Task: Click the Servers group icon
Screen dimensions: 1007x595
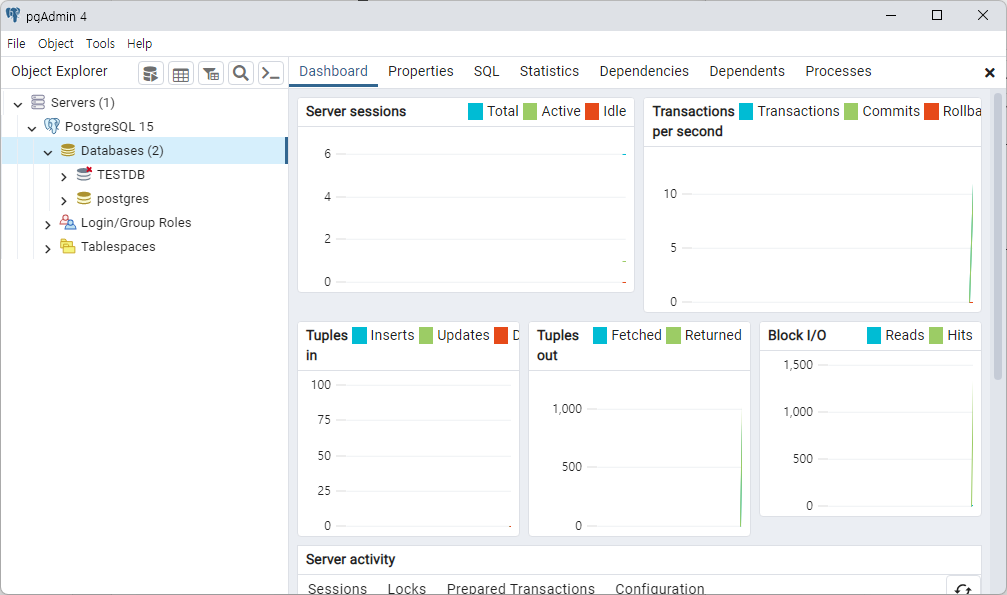Action: point(39,102)
